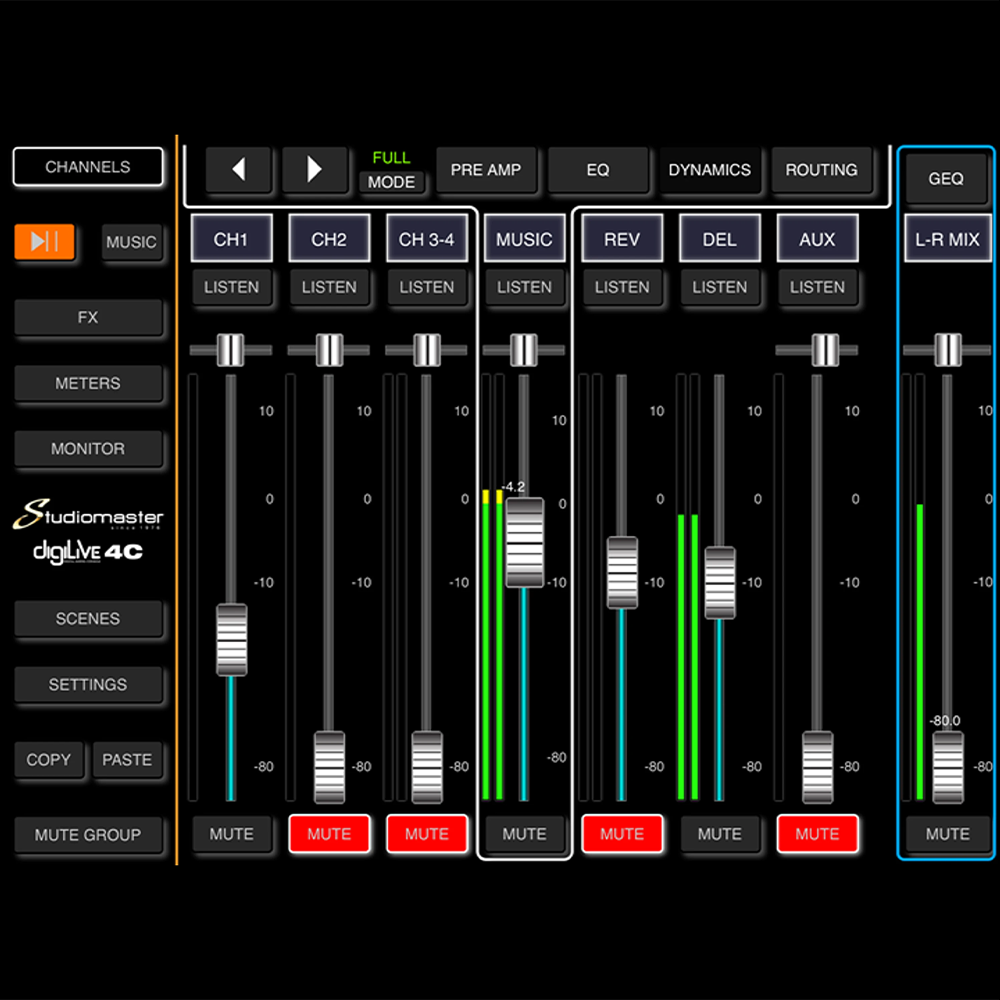Select the MUSIC channel strip header

[x=524, y=239]
